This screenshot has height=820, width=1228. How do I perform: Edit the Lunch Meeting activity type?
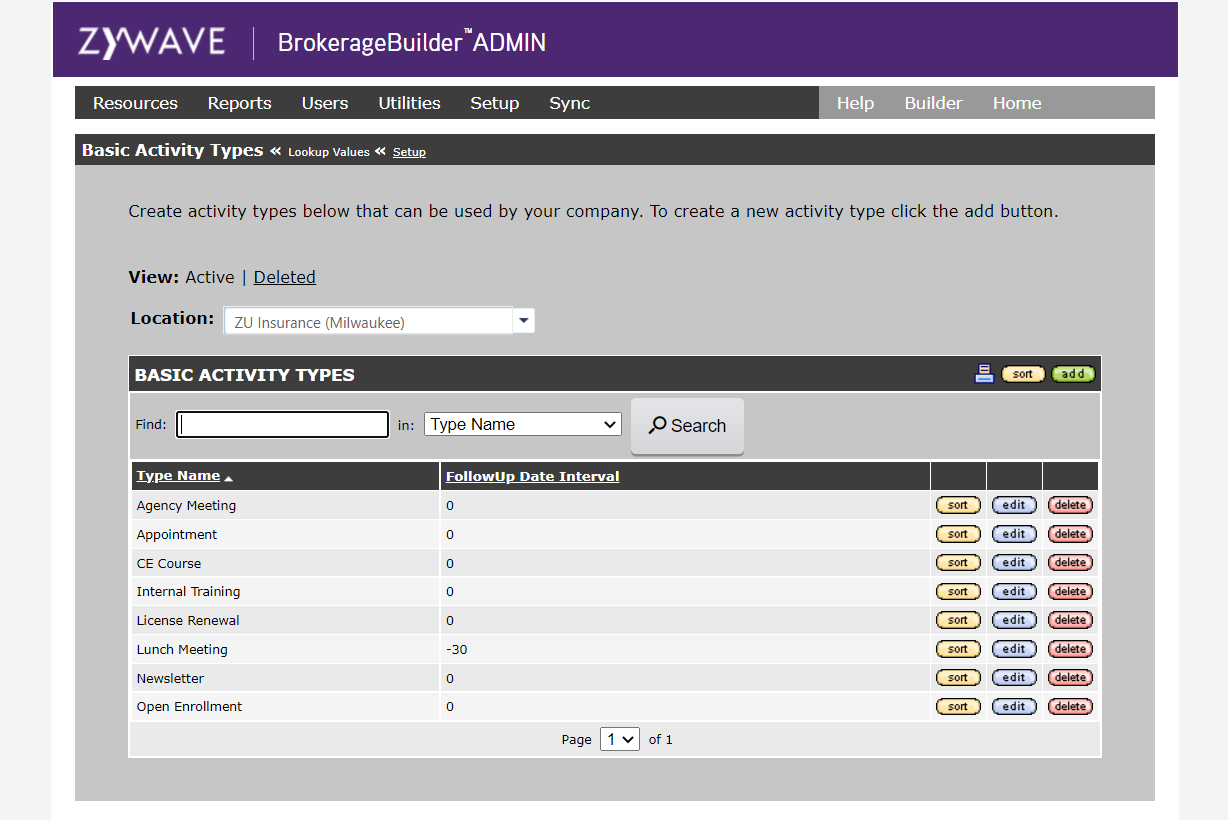point(1014,648)
